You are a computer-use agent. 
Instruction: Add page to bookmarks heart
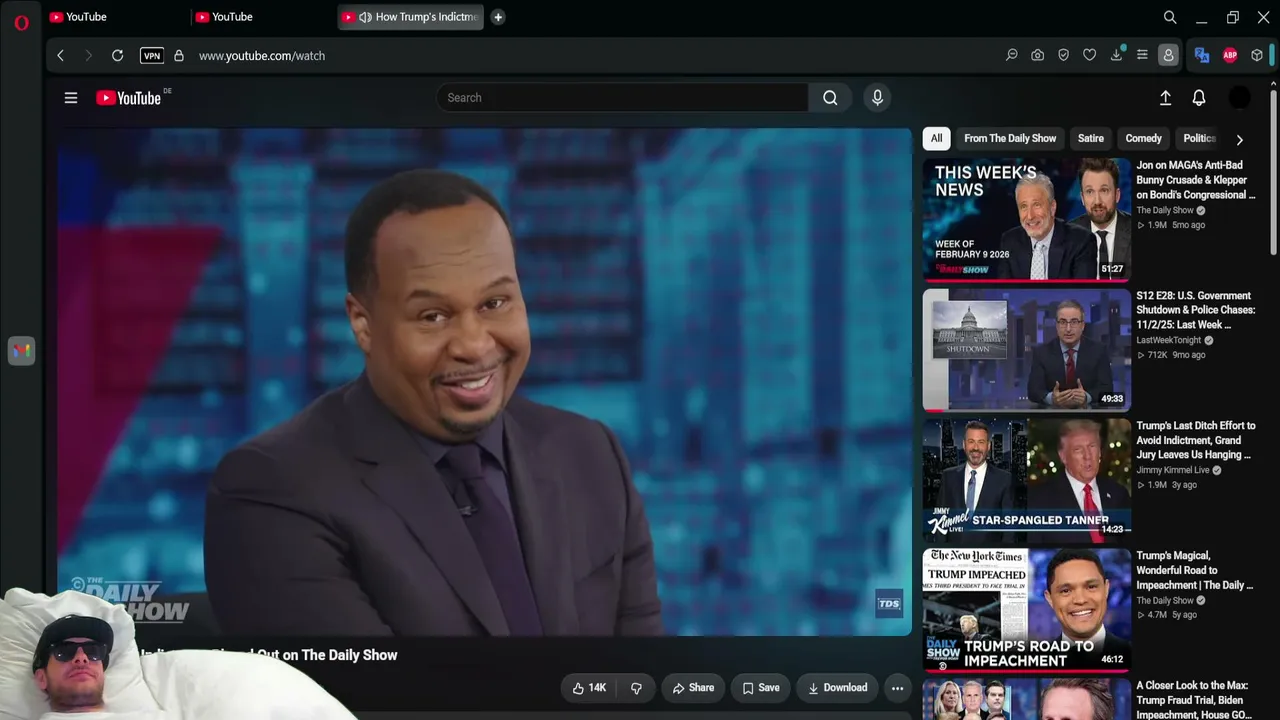[1090, 56]
